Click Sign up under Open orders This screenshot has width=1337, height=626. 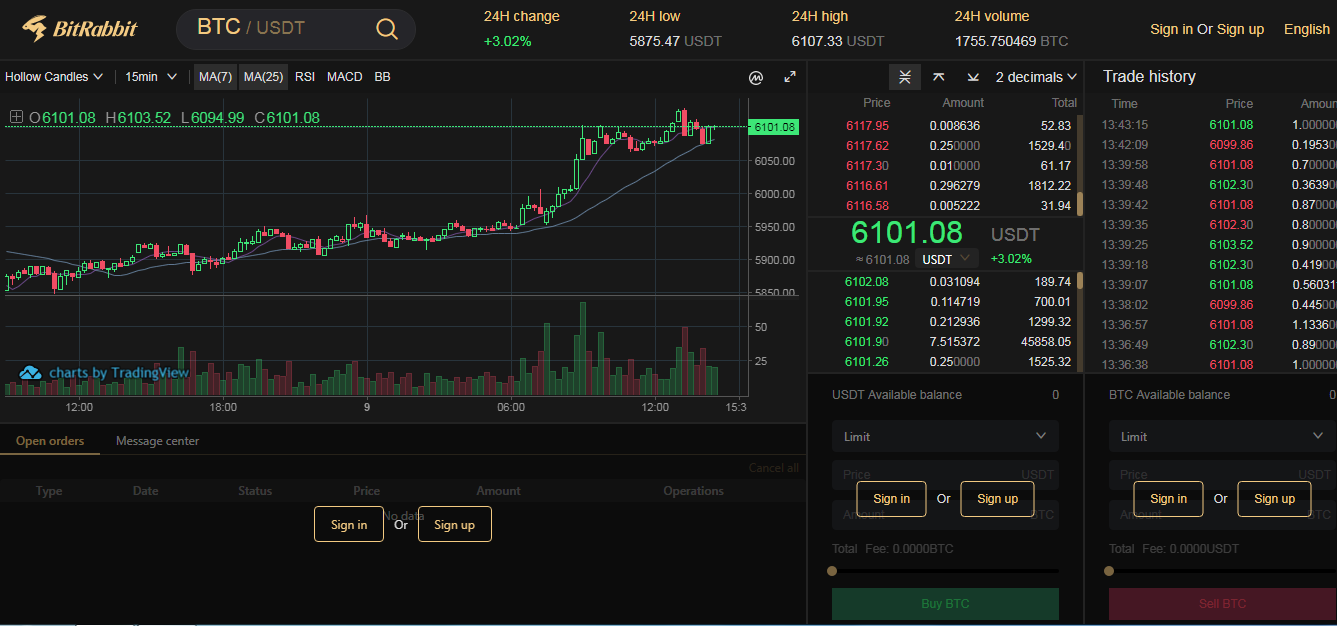click(x=455, y=524)
